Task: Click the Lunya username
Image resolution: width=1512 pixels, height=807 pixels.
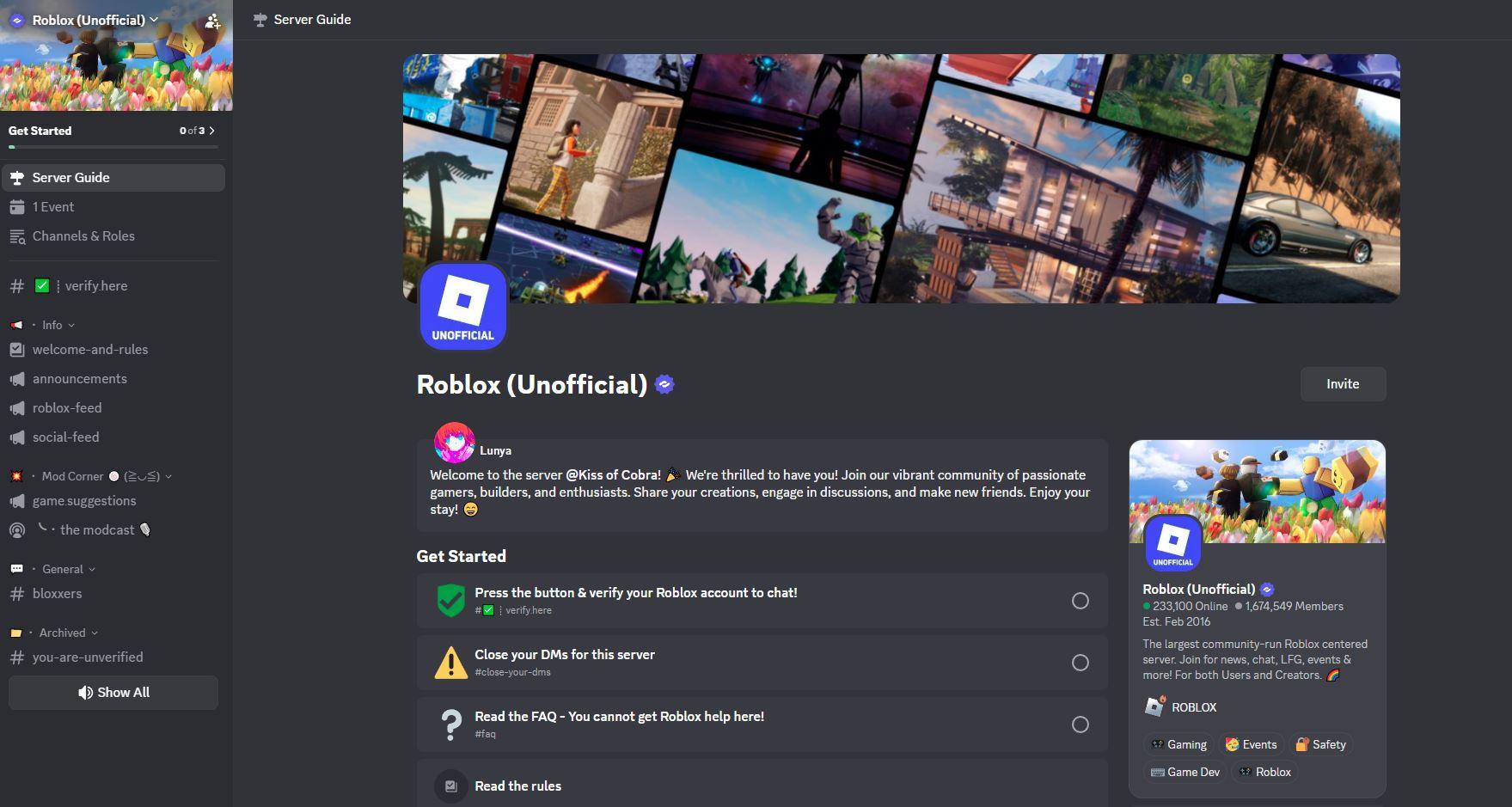Action: pos(496,450)
